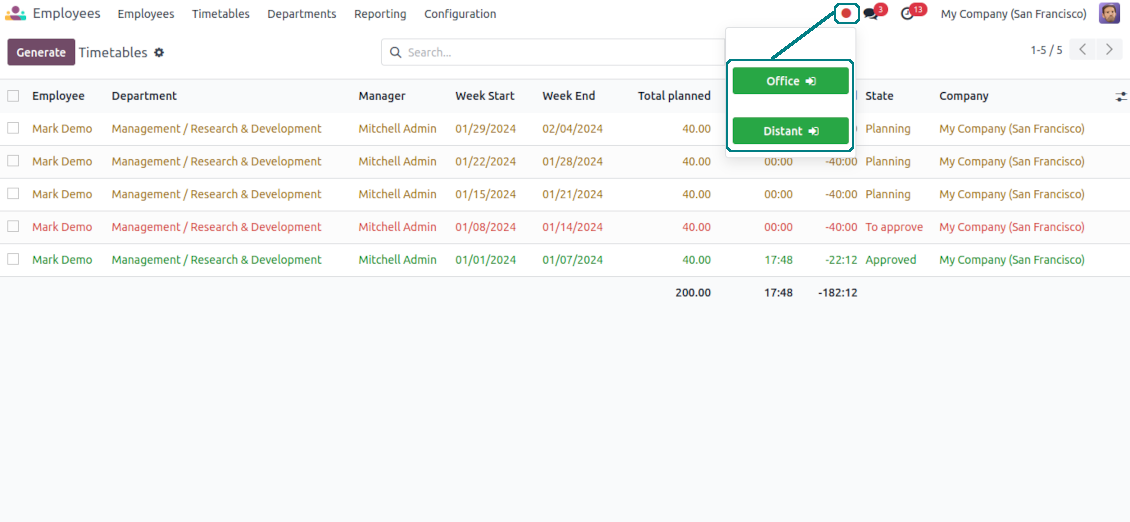Open the Timetables gear settings icon
The height and width of the screenshot is (522, 1130).
click(159, 53)
